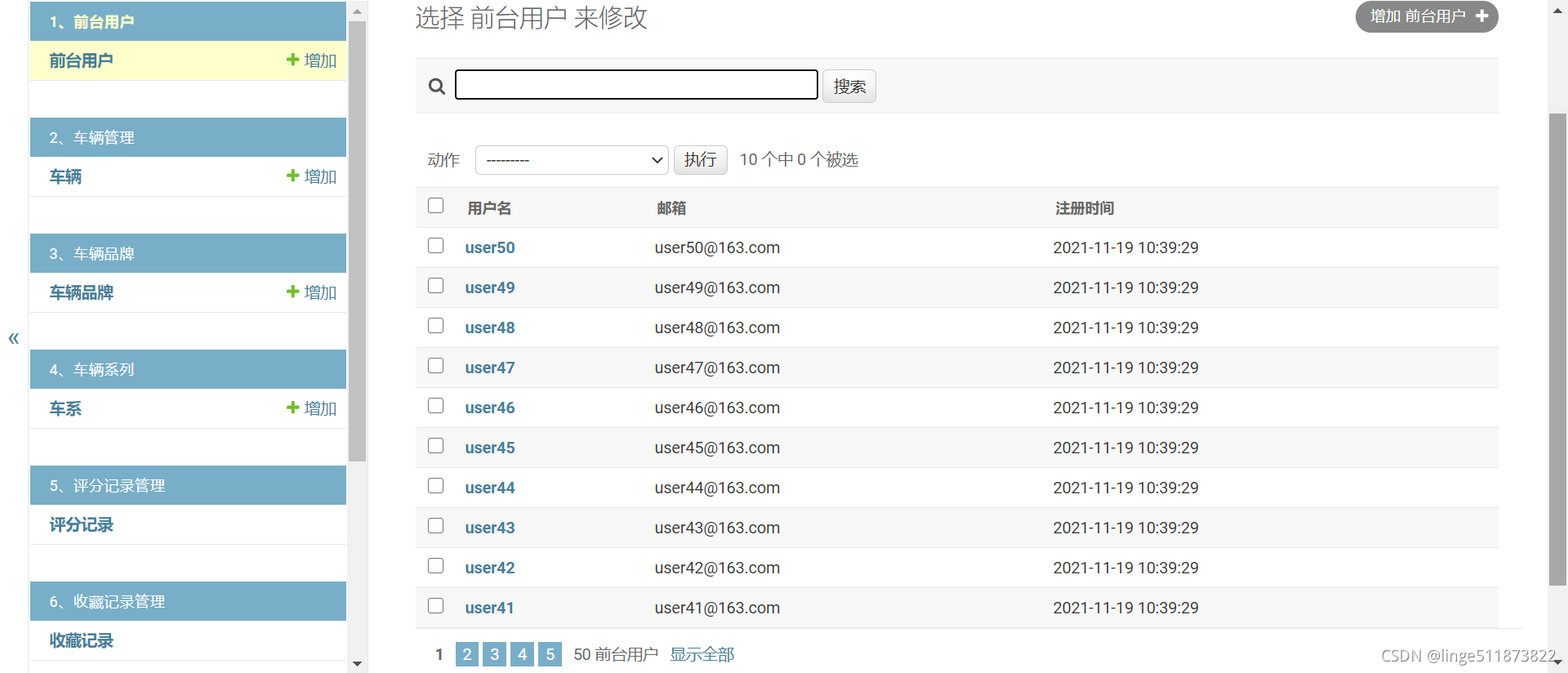This screenshot has width=1568, height=673.
Task: Check the box for user41
Action: [x=436, y=606]
